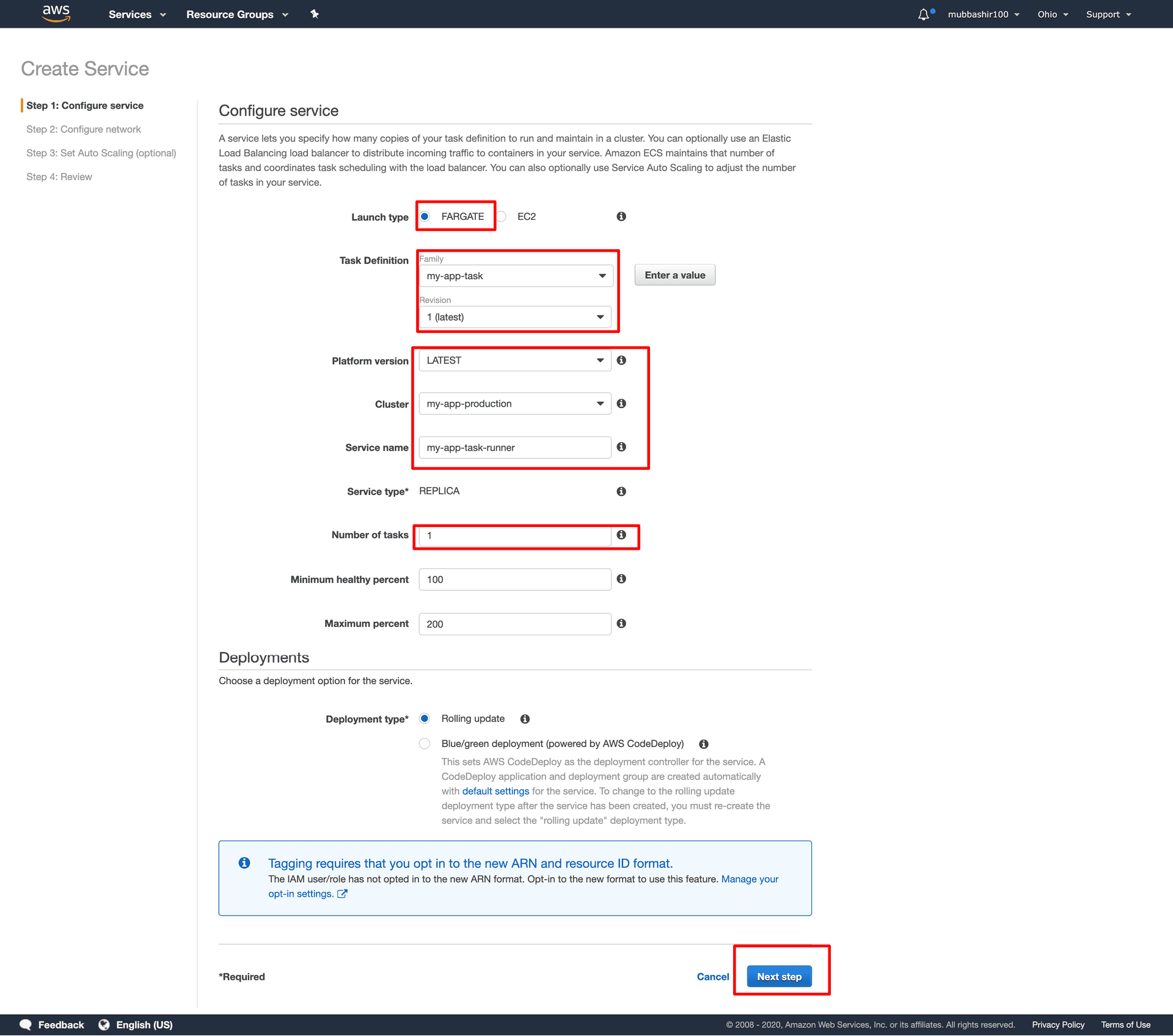The image size is (1173, 1036).
Task: Click the Favorites star icon
Action: [x=315, y=14]
